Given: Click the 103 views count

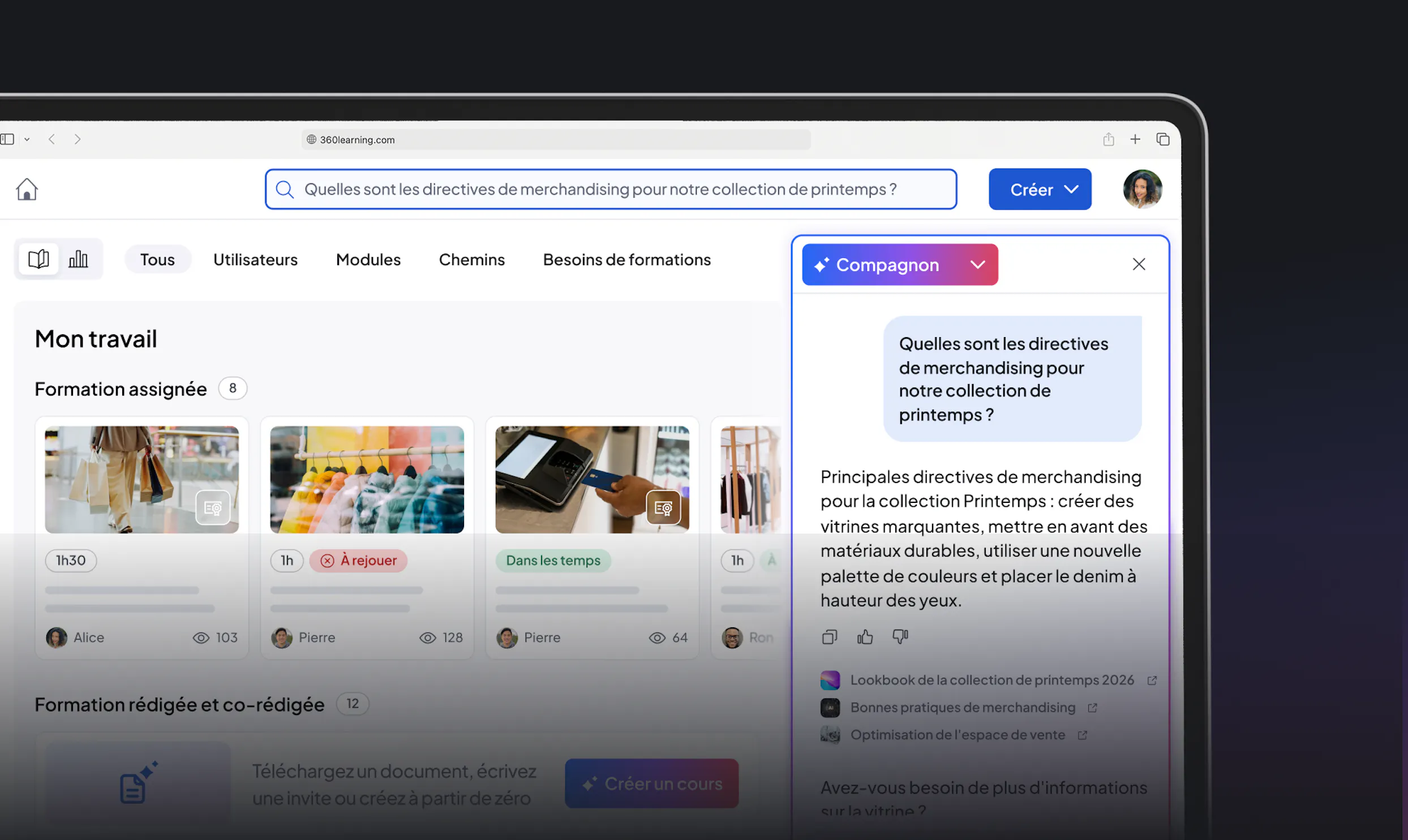Looking at the screenshot, I should point(226,638).
